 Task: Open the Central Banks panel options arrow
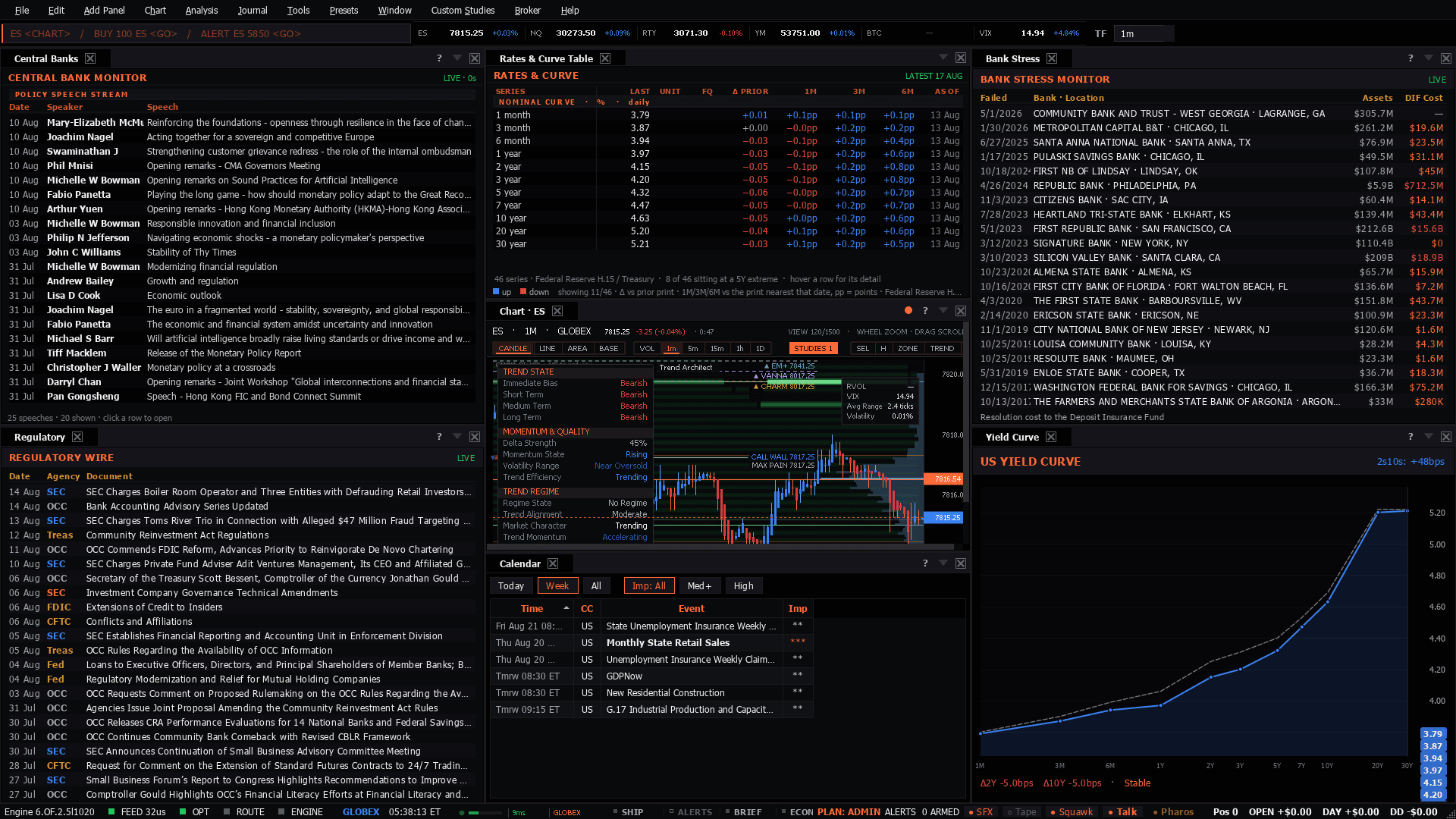[x=457, y=58]
